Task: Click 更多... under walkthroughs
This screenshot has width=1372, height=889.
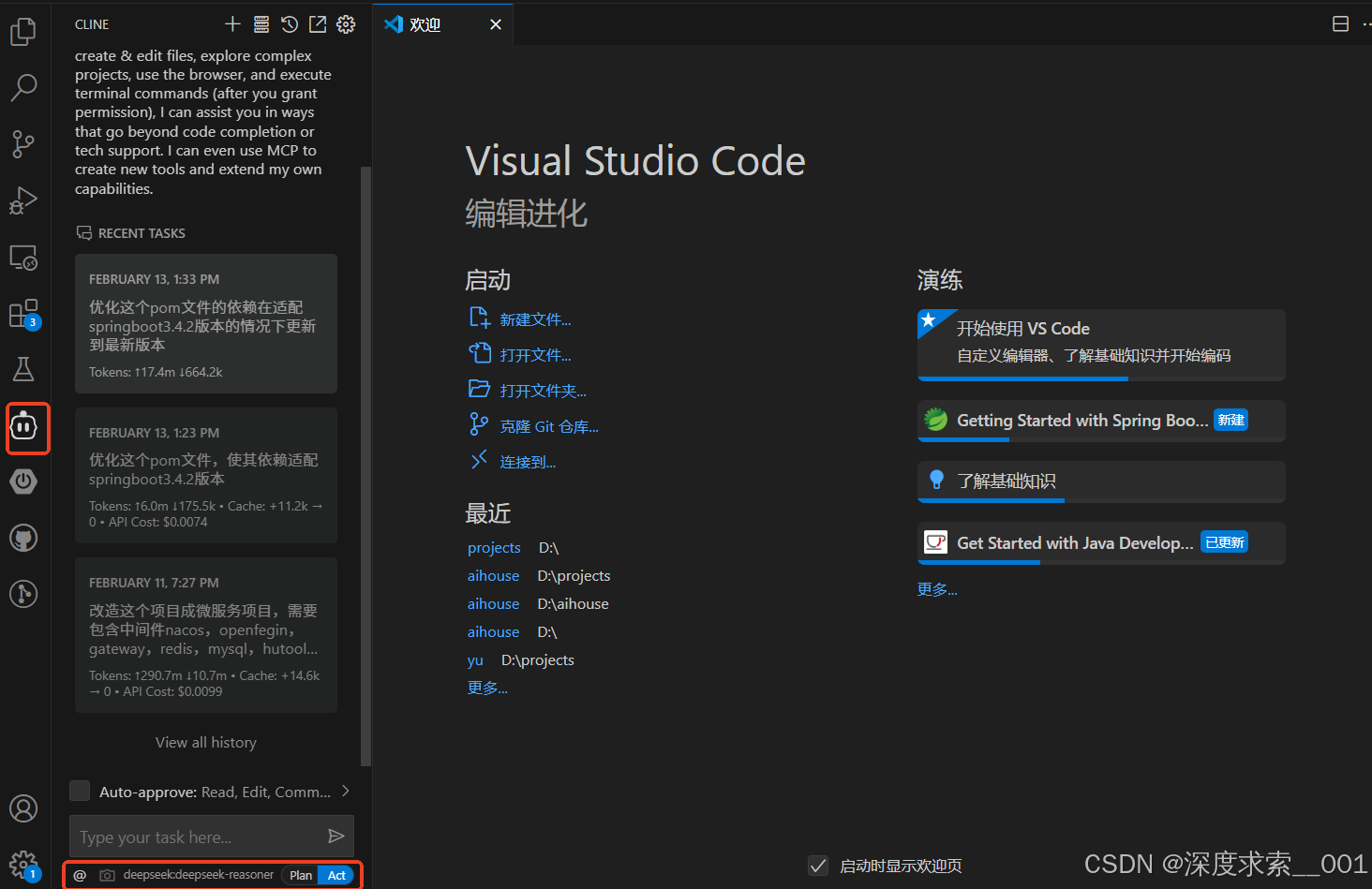Action: [x=937, y=589]
